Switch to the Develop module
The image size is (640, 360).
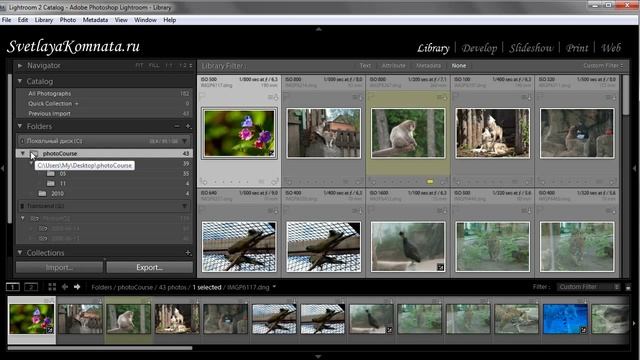click(x=479, y=48)
